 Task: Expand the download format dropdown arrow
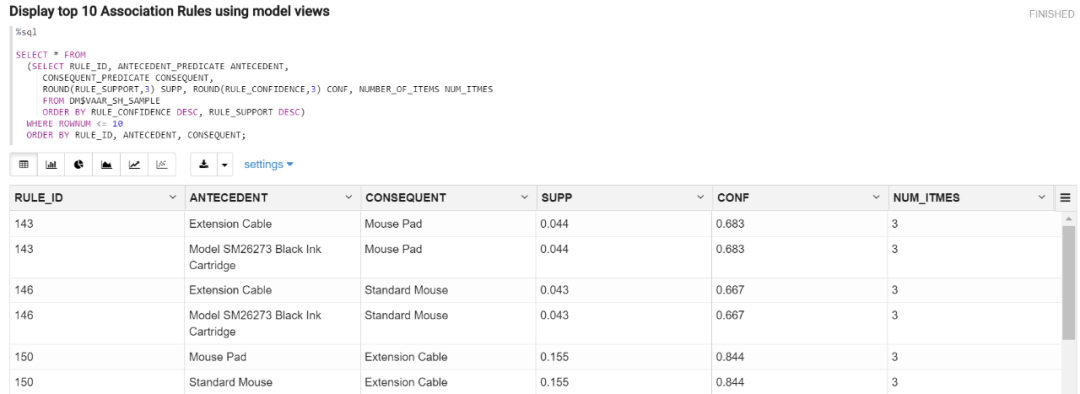coord(225,165)
